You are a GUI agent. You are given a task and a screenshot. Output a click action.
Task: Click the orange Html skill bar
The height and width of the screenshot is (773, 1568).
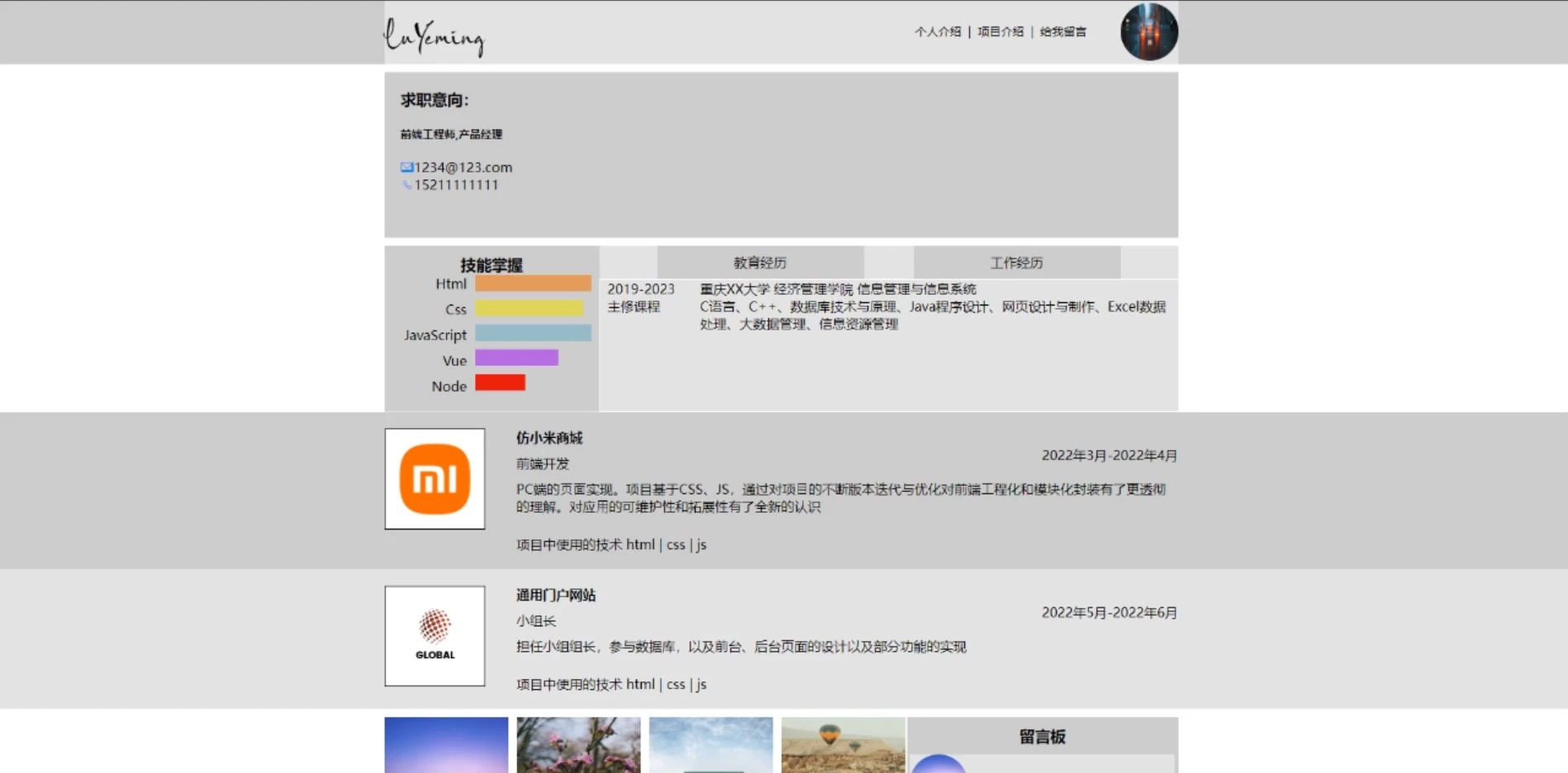click(533, 283)
